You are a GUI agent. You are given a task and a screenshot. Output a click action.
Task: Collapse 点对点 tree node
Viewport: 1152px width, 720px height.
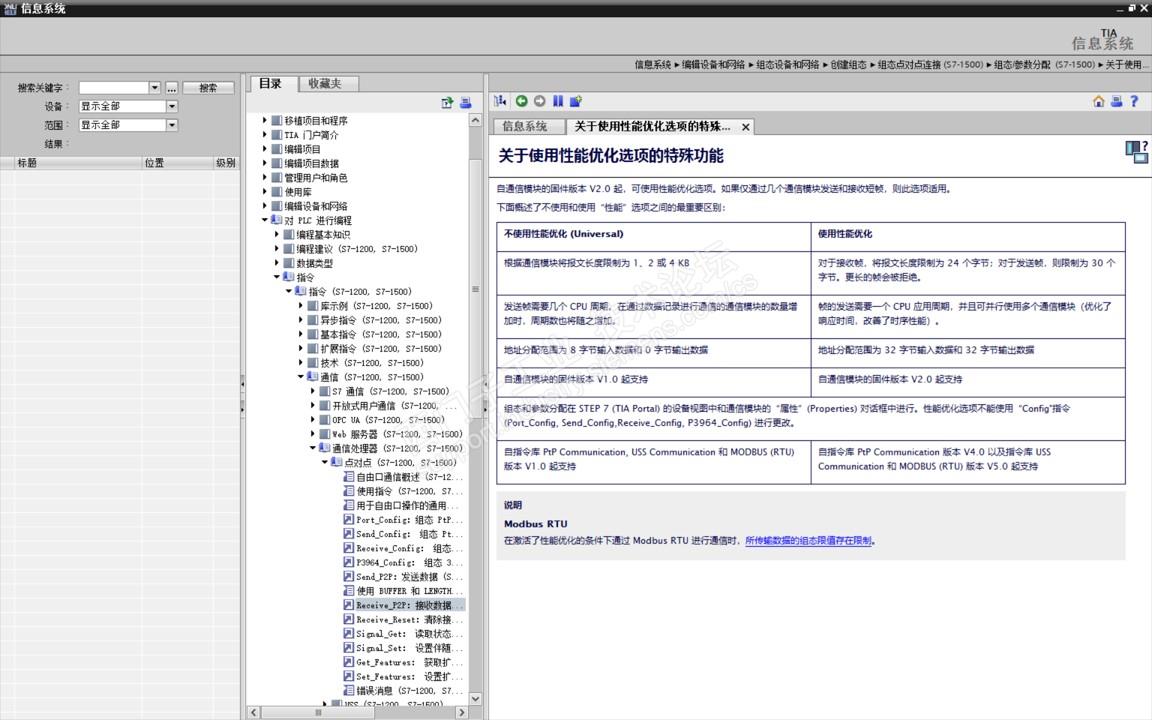[324, 462]
